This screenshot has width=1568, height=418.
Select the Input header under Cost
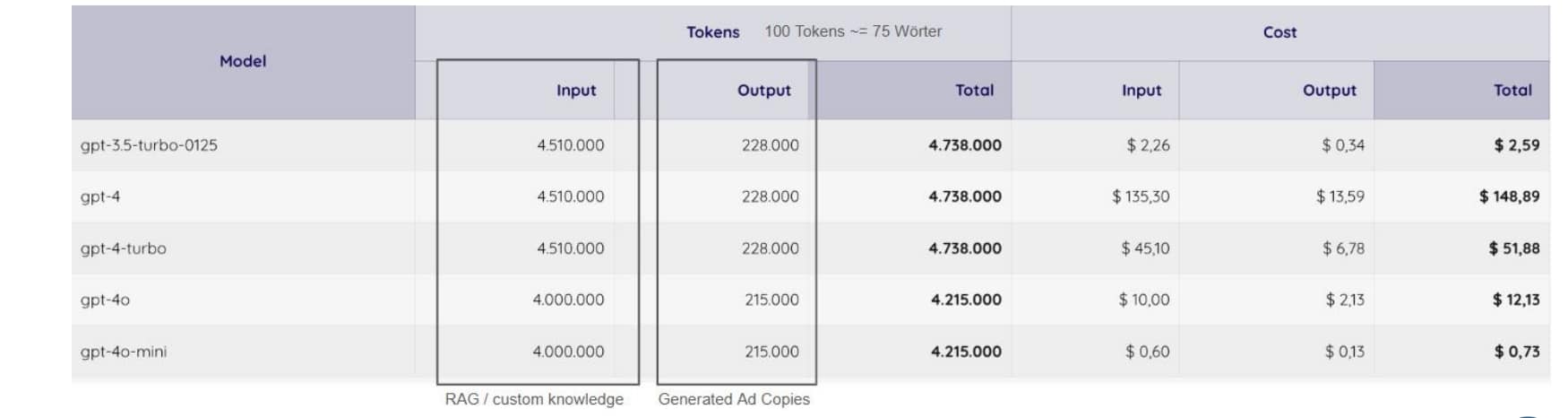coord(1141,91)
